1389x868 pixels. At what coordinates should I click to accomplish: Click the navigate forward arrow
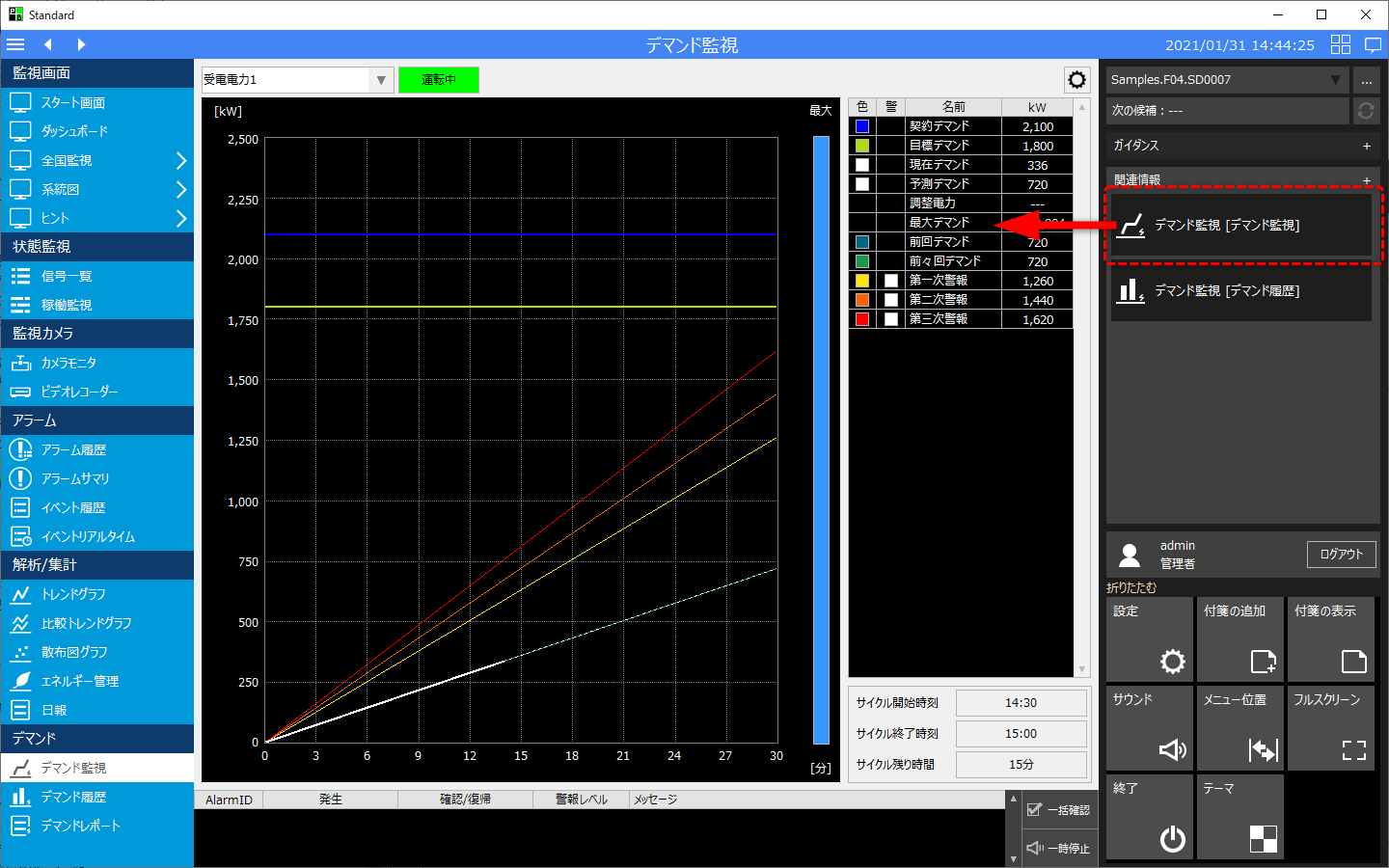81,44
